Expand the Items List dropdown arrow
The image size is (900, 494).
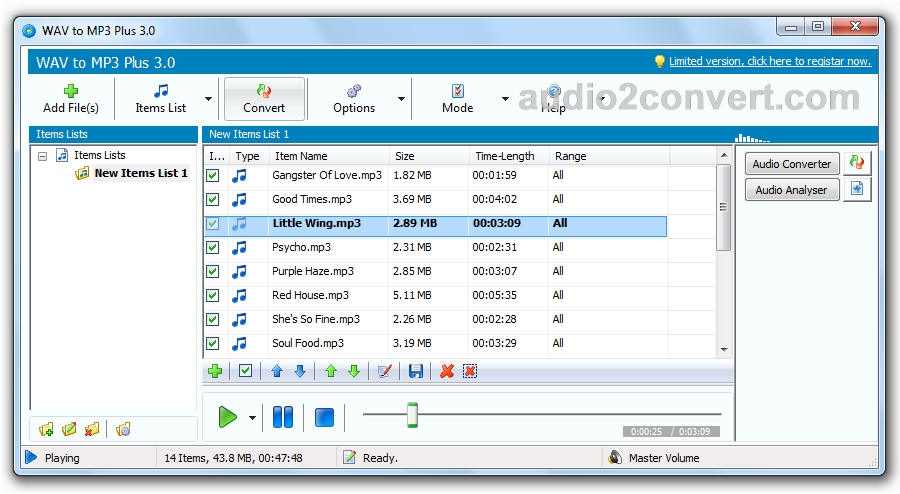(208, 99)
